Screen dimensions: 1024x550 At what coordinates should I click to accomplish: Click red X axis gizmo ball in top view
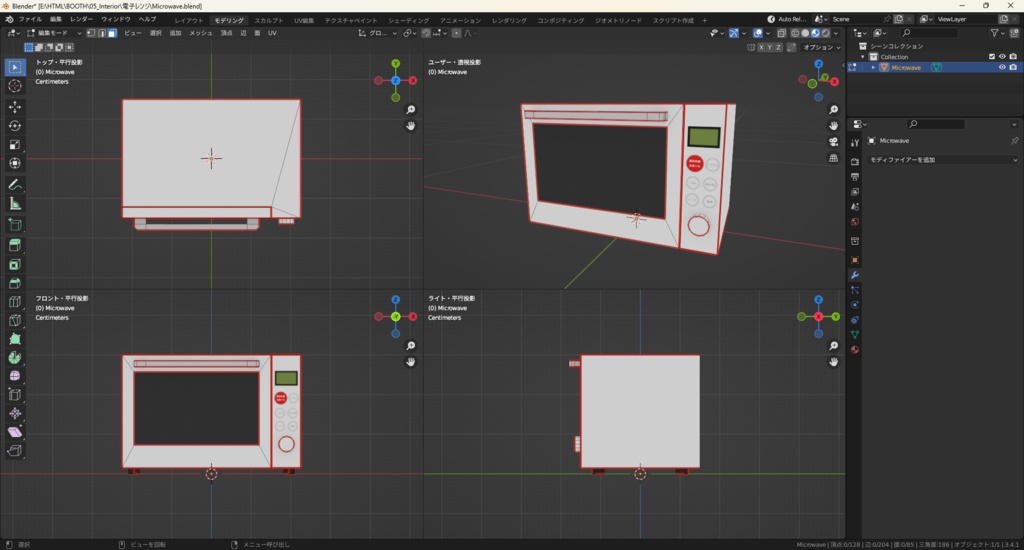point(412,80)
